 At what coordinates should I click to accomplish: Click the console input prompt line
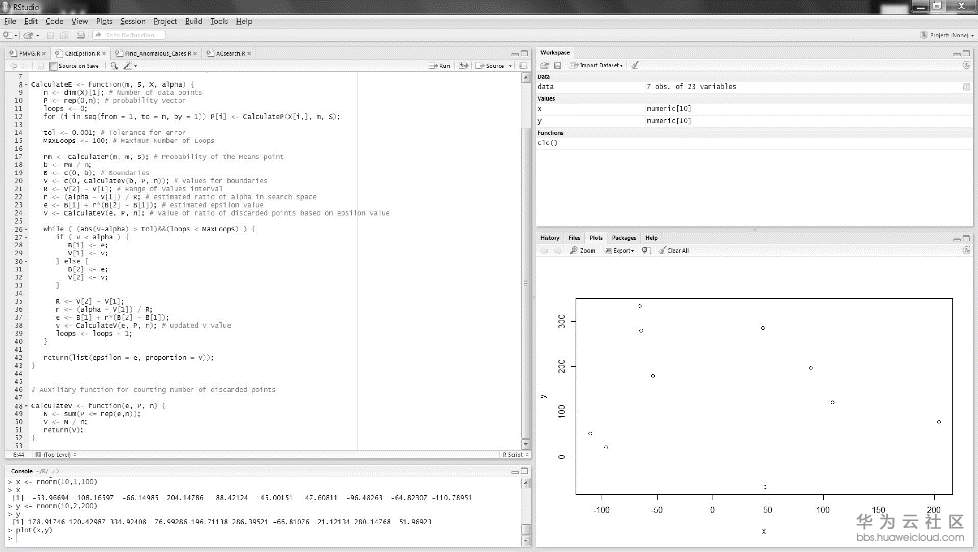pos(264,538)
